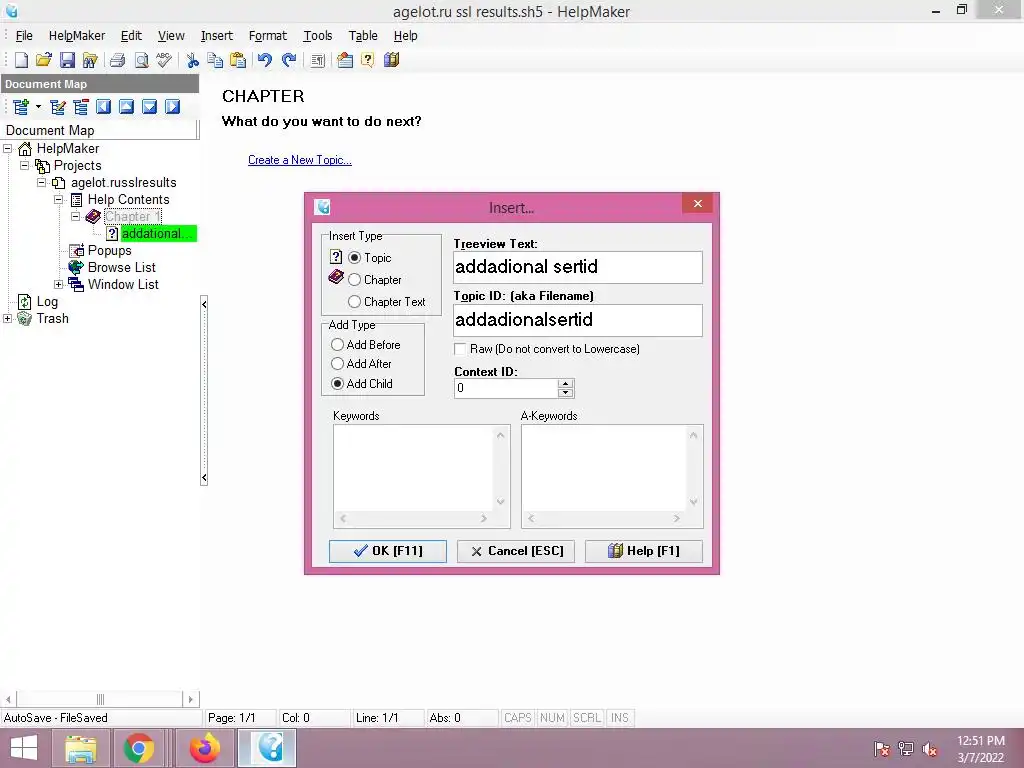Open the Insert menu

pos(217,36)
